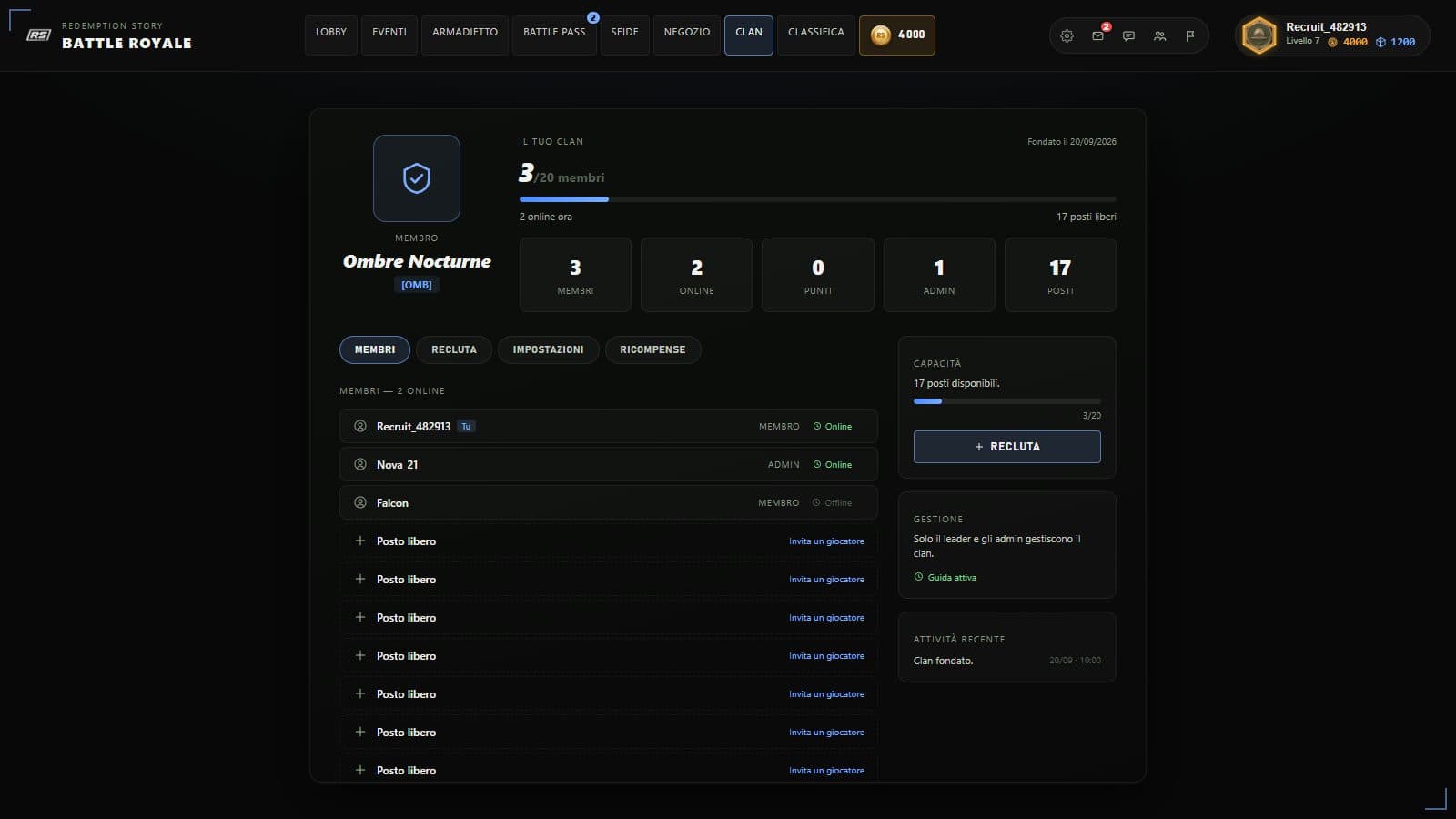Click the hexagon player avatar icon
1456x819 pixels.
[1259, 36]
